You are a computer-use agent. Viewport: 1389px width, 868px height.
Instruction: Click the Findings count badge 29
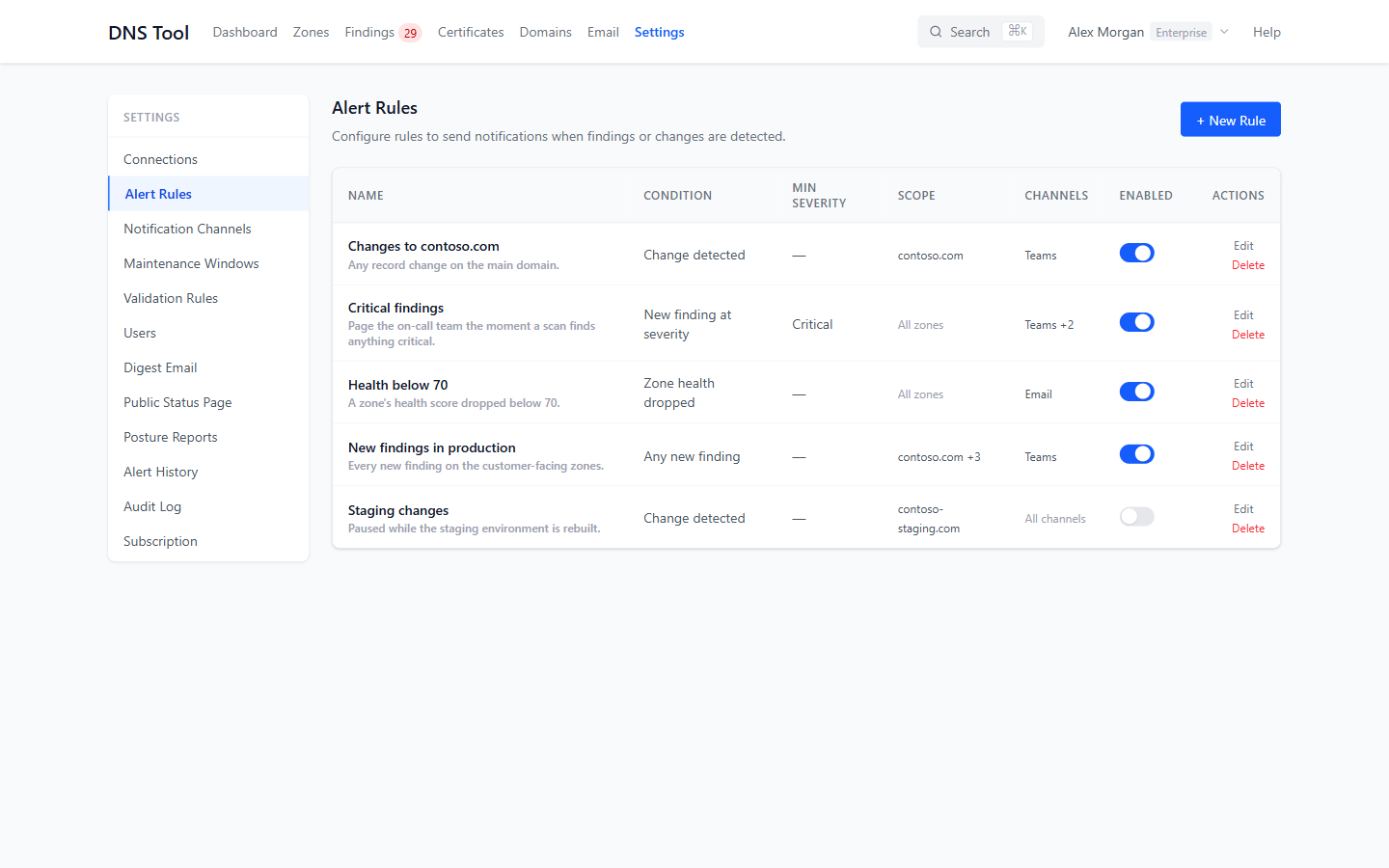[x=410, y=33]
